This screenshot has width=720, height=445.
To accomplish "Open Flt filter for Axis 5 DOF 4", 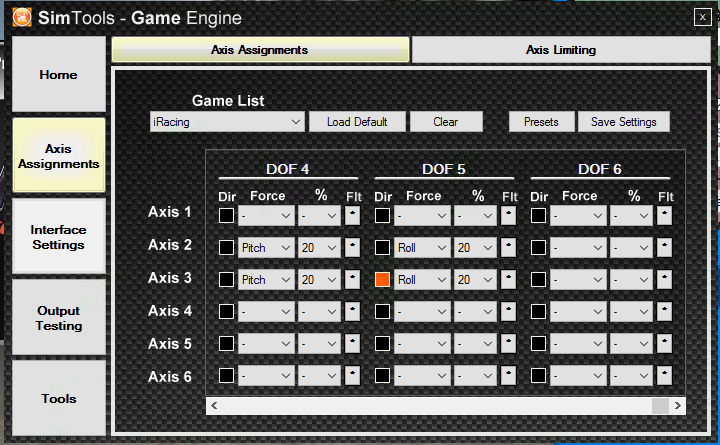I will 352,344.
